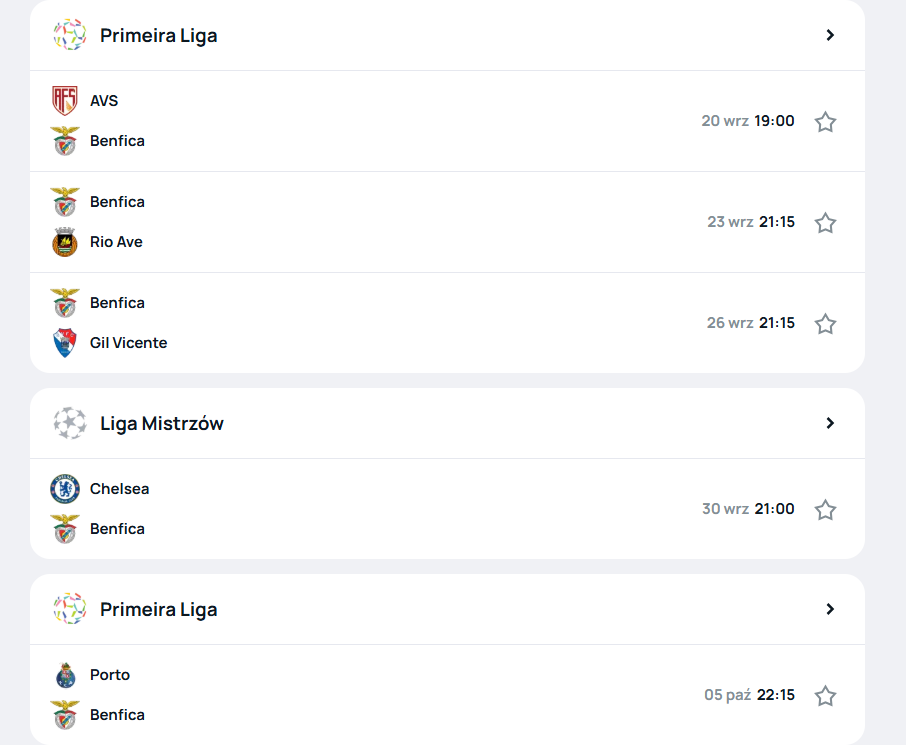Click the AVS club crest icon

65,101
